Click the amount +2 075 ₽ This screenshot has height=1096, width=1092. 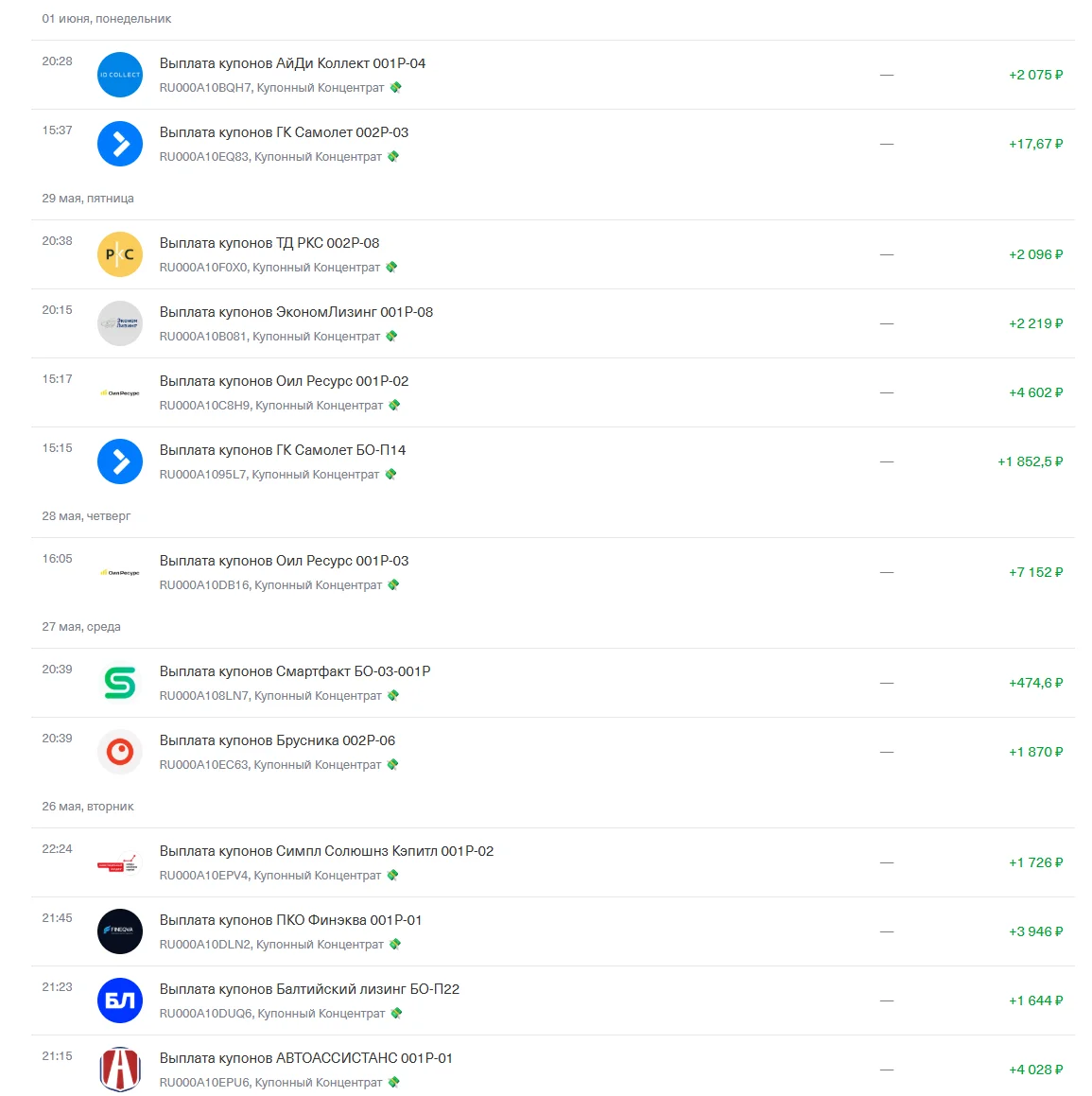(1035, 75)
